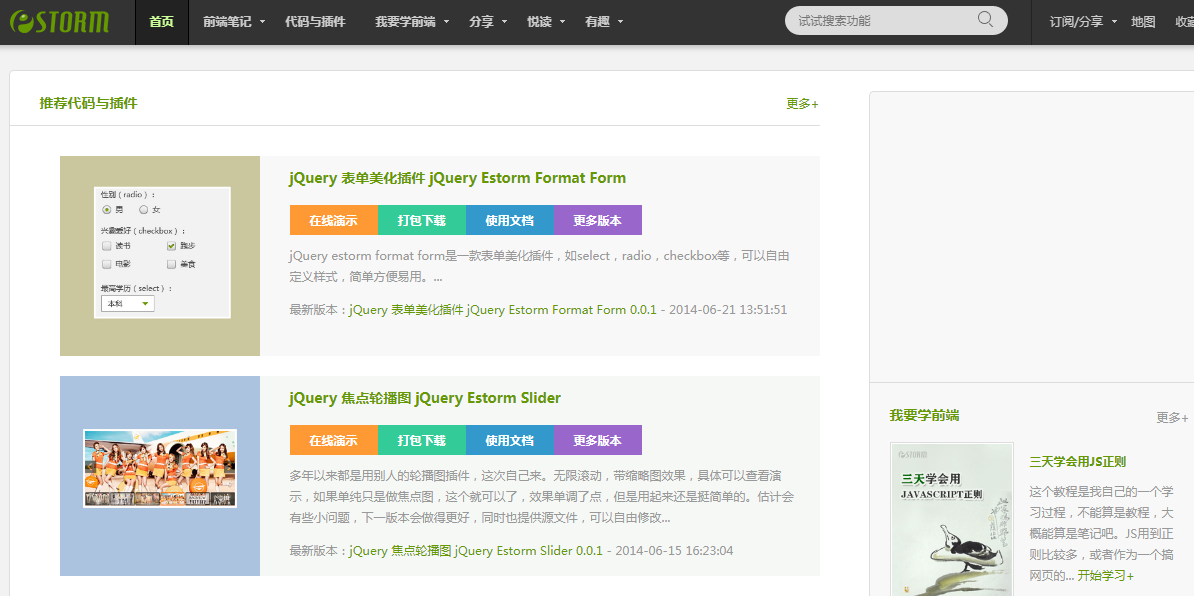Open the Estorm Slider plugin thumbnail

pos(160,476)
